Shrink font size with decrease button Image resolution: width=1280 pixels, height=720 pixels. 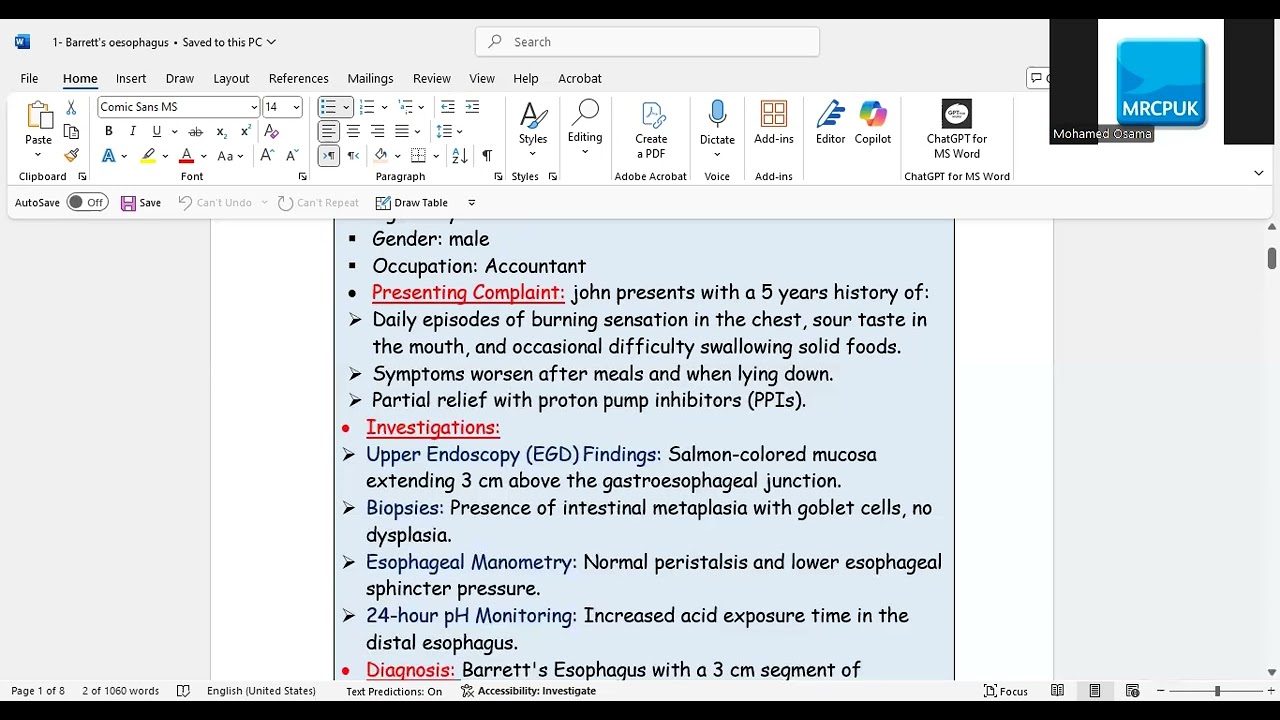coord(291,156)
